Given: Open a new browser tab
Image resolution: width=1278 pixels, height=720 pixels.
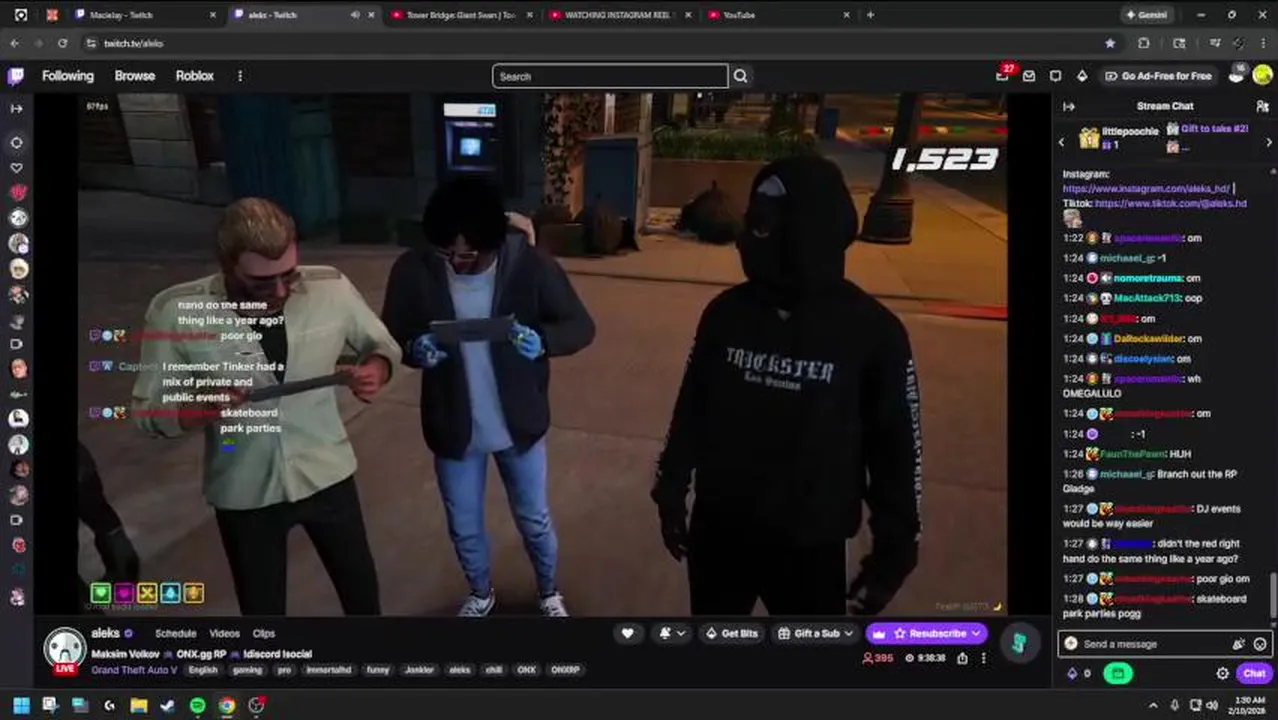Looking at the screenshot, I should pyautogui.click(x=870, y=15).
